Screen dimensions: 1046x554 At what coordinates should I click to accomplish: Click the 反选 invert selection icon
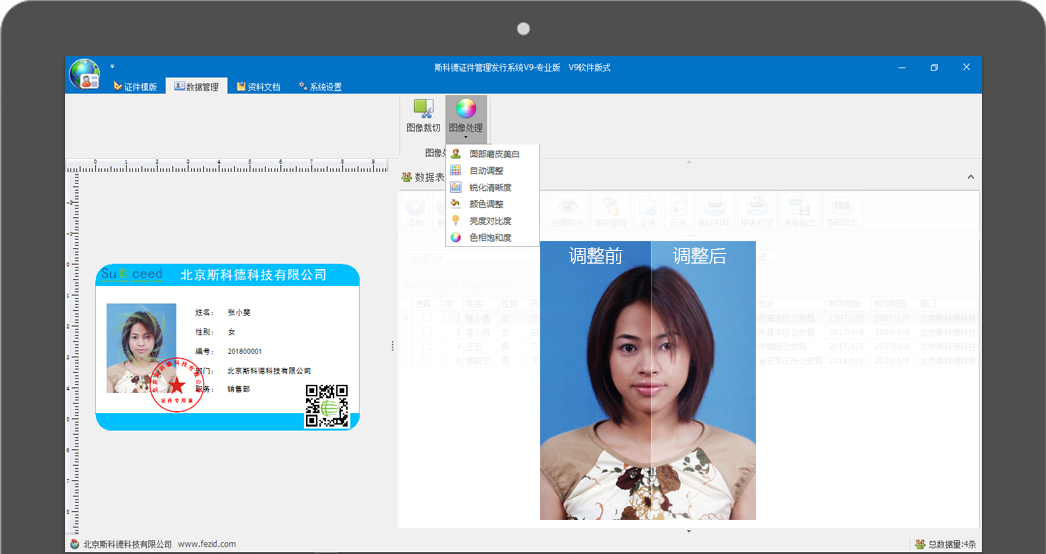click(678, 212)
